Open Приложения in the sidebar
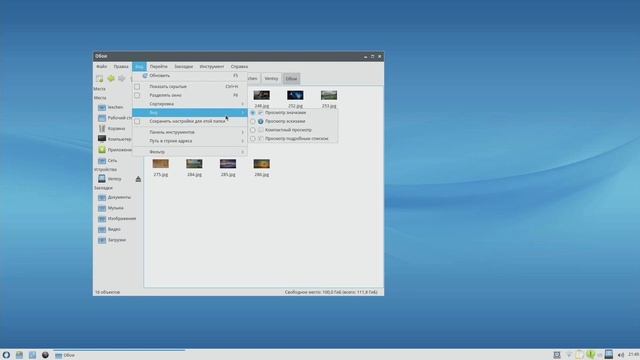 click(115, 150)
